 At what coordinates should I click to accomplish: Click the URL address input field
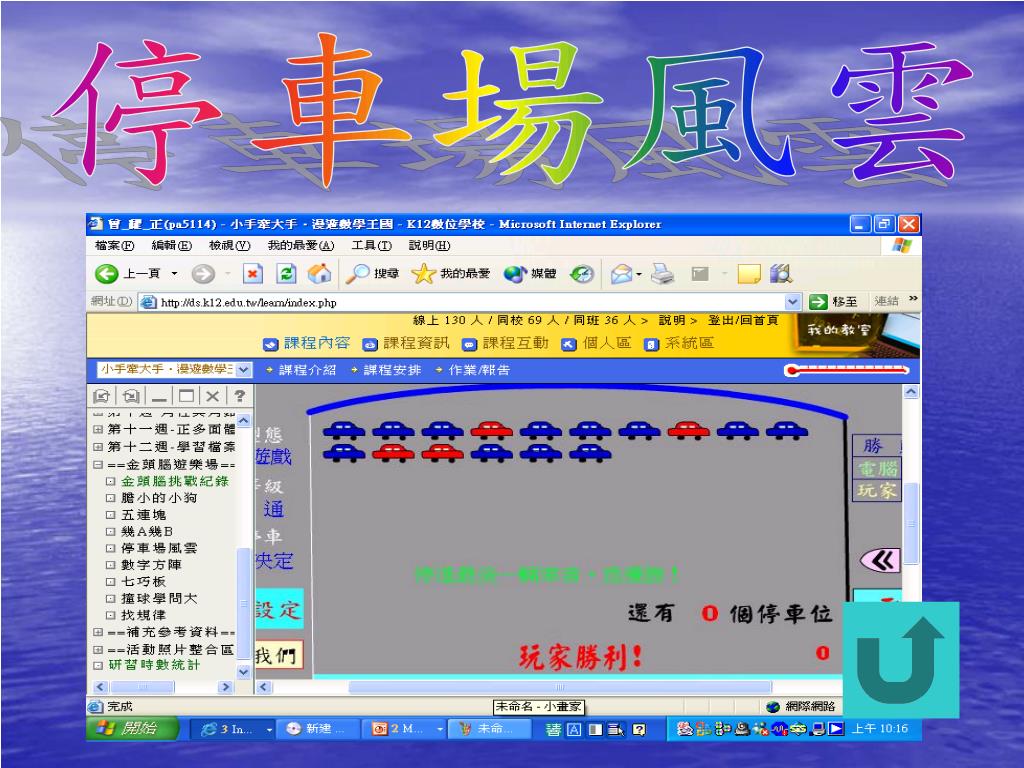click(472, 302)
